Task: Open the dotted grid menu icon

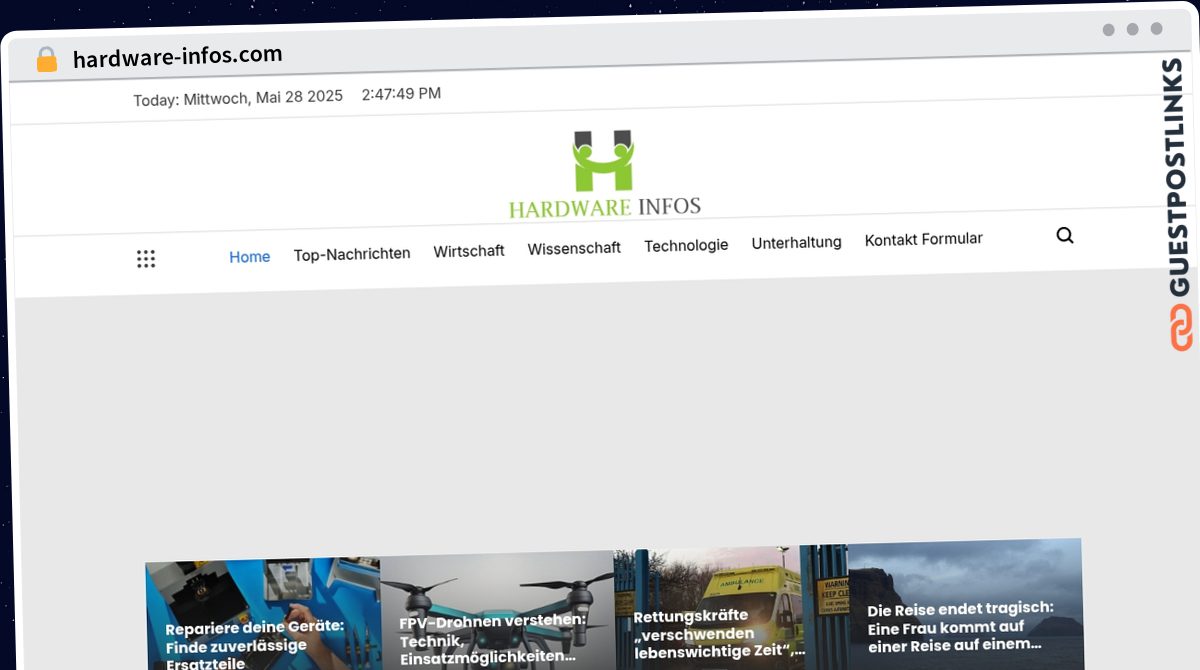Action: [x=146, y=259]
